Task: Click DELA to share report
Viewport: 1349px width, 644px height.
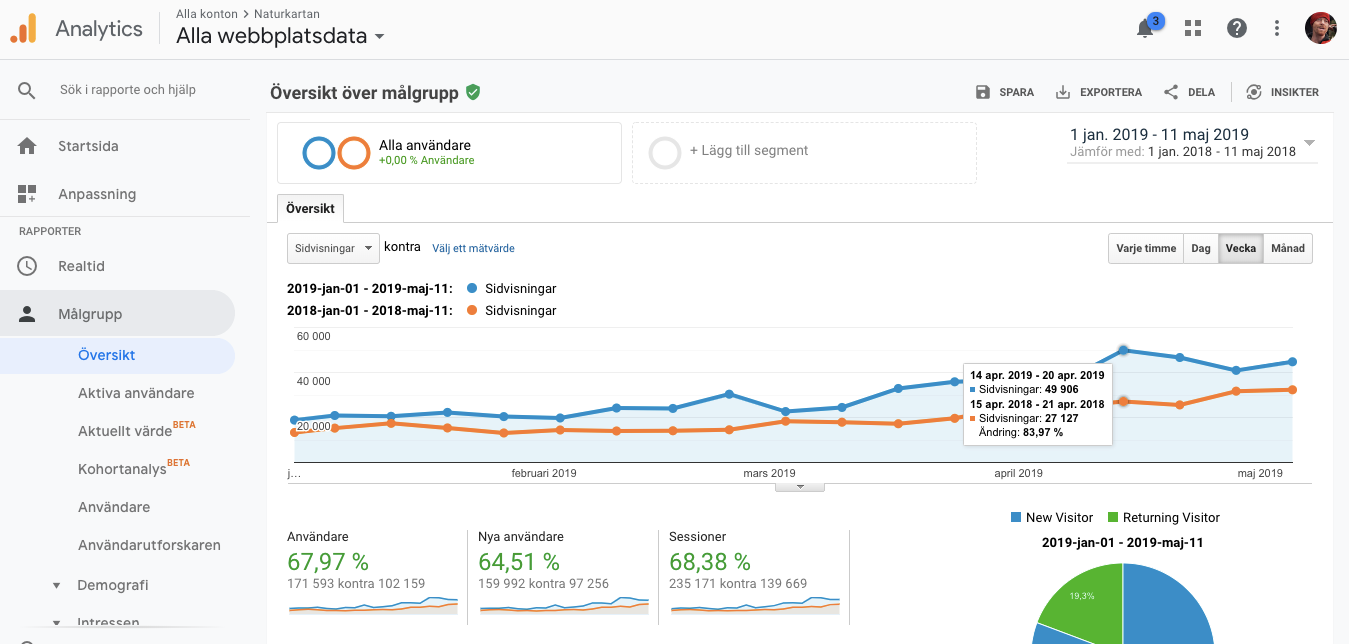Action: tap(1189, 92)
